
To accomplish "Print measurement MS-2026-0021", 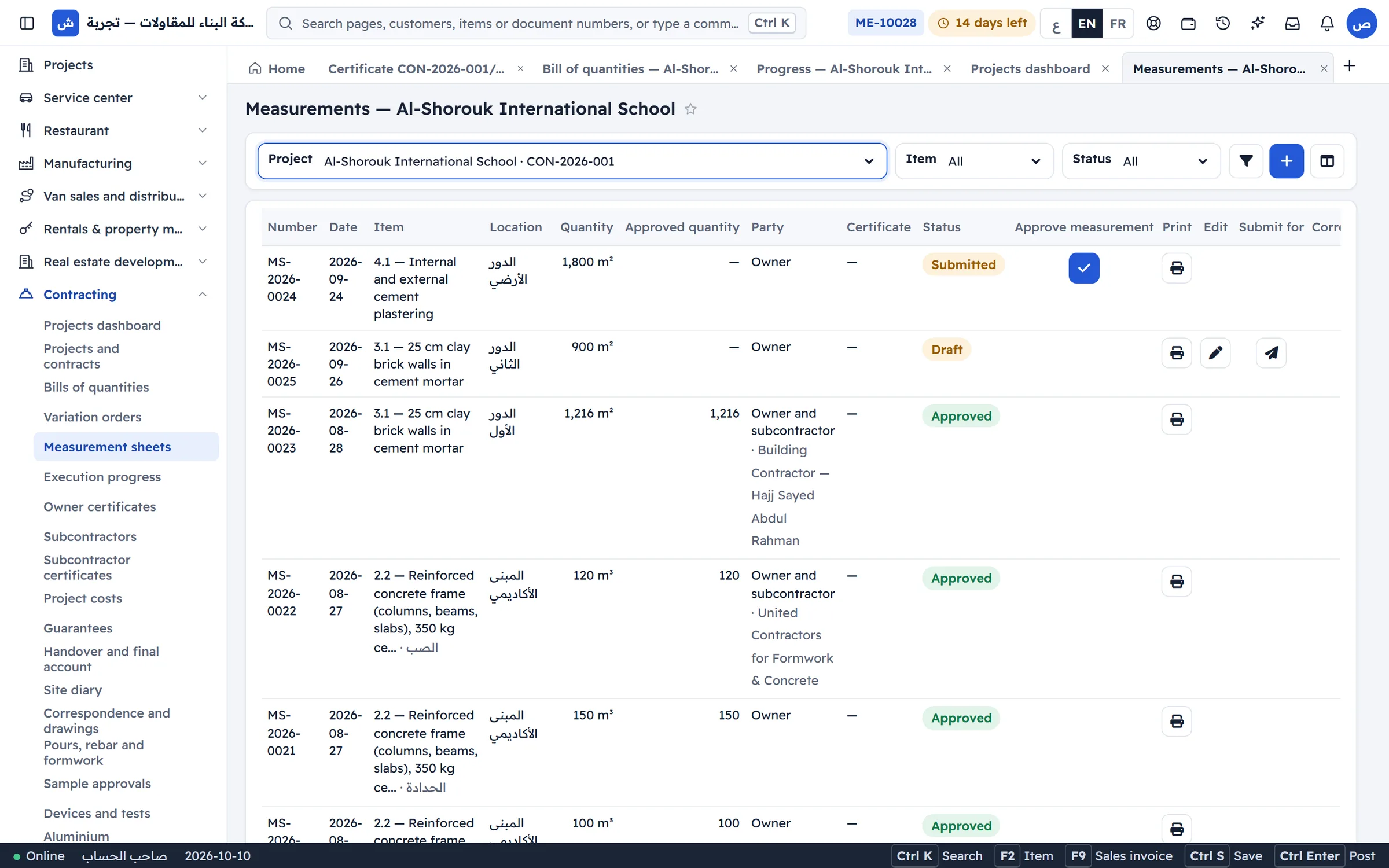I will (x=1176, y=722).
